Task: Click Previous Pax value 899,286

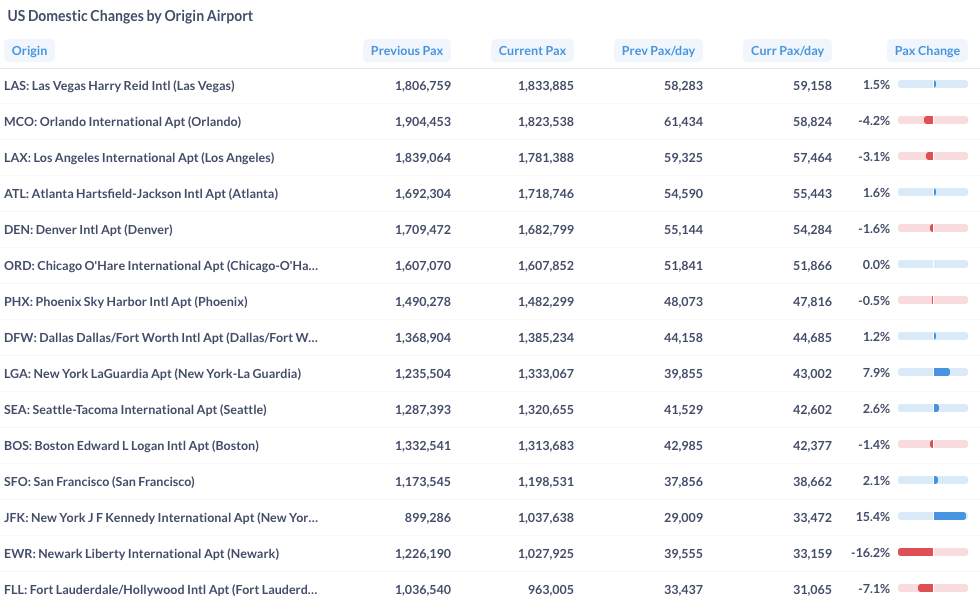Action: (x=428, y=517)
